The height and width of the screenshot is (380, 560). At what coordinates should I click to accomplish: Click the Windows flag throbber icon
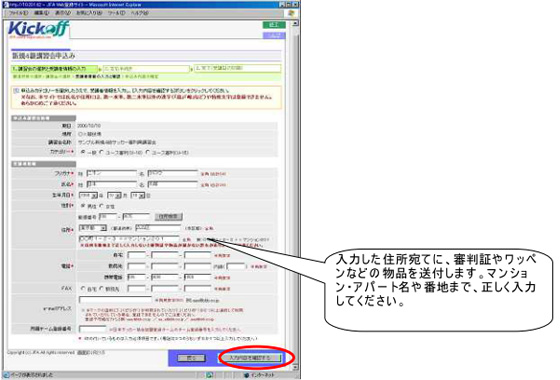pyautogui.click(x=291, y=13)
